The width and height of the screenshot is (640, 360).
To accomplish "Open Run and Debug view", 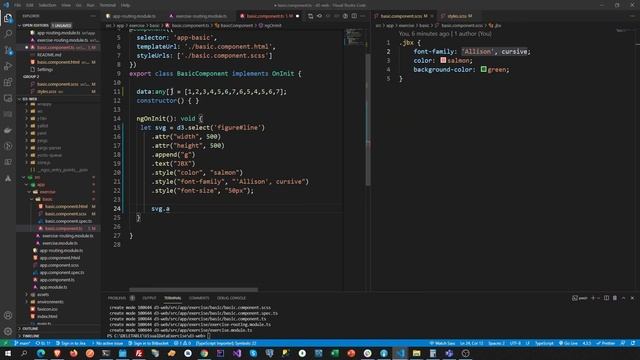I will click(8, 67).
